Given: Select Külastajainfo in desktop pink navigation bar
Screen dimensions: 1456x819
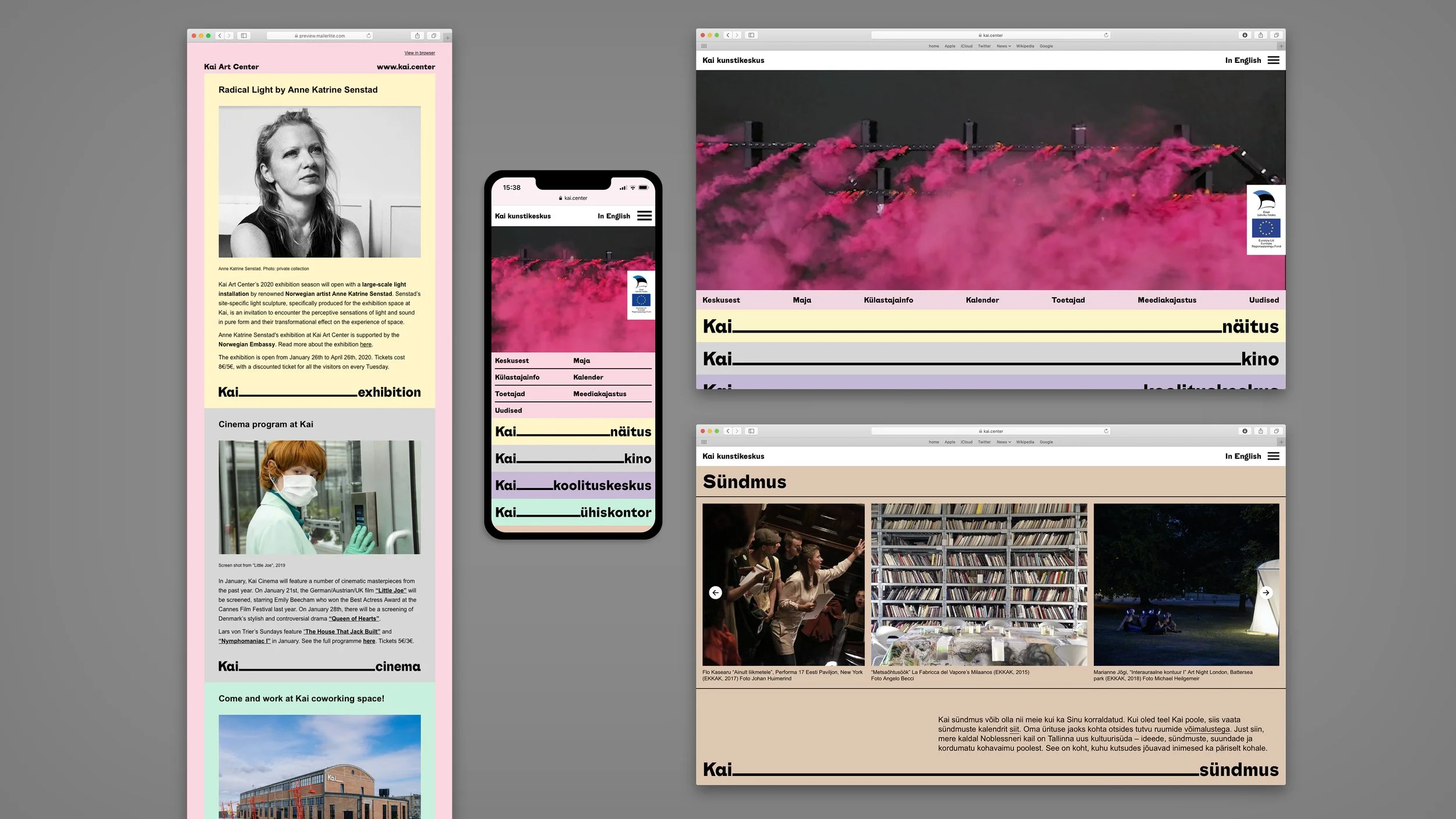Looking at the screenshot, I should click(x=888, y=300).
